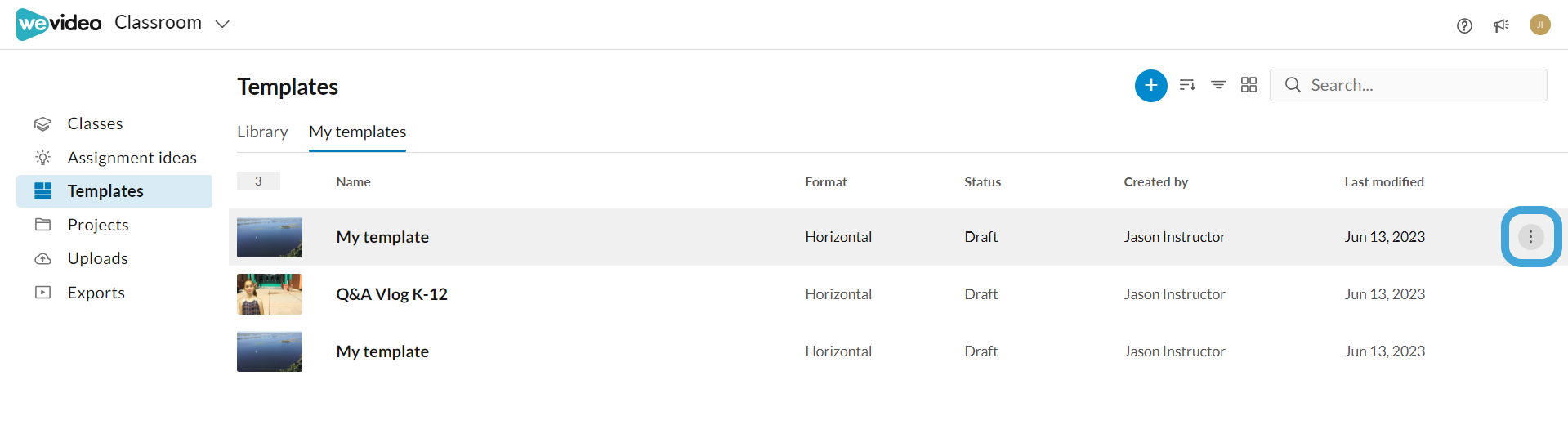Viewport: 1568px width, 443px height.
Task: Open the sort order icon
Action: [x=1187, y=85]
